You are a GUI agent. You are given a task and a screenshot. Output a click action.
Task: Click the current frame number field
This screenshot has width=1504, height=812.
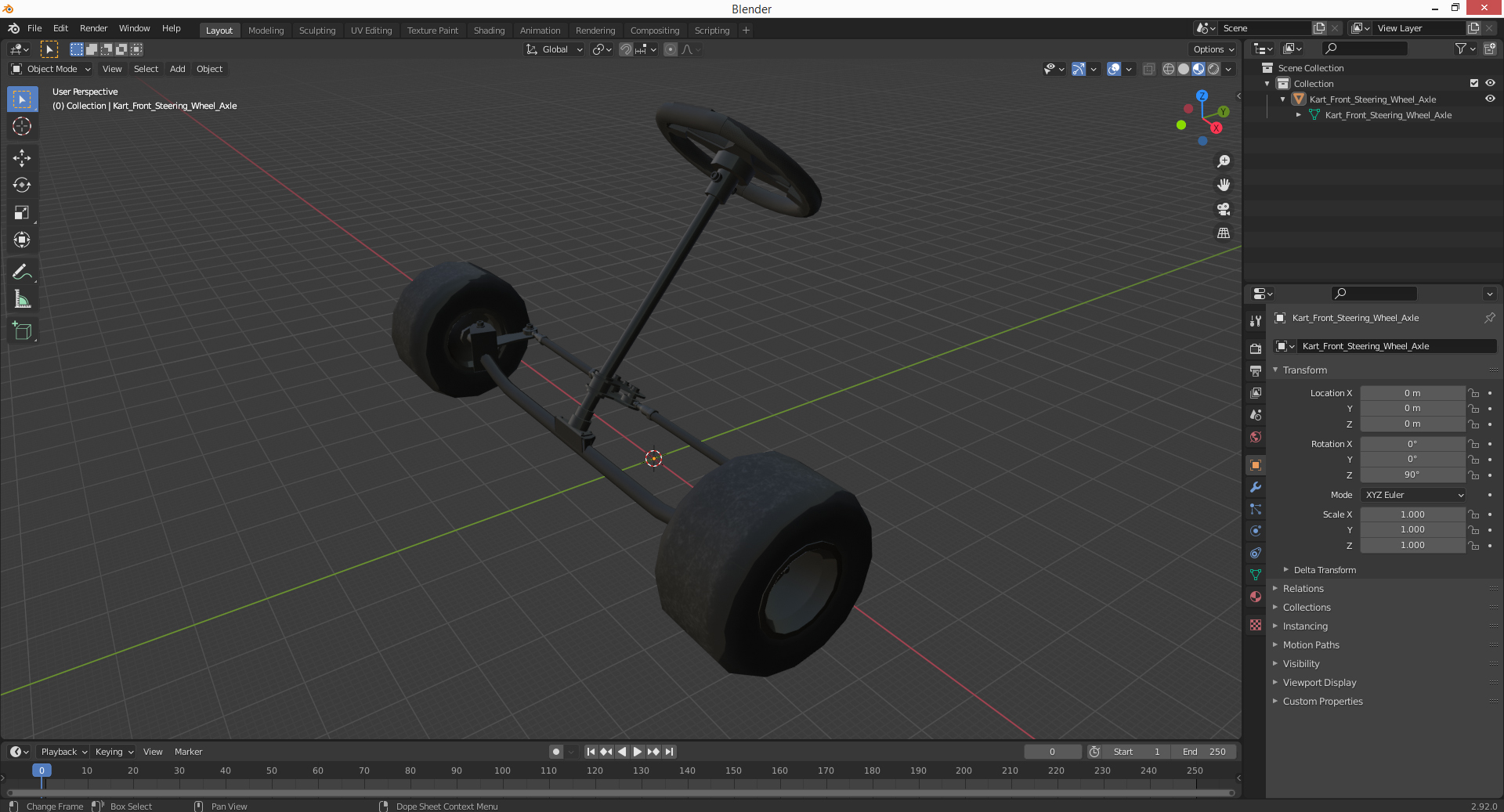click(1052, 752)
